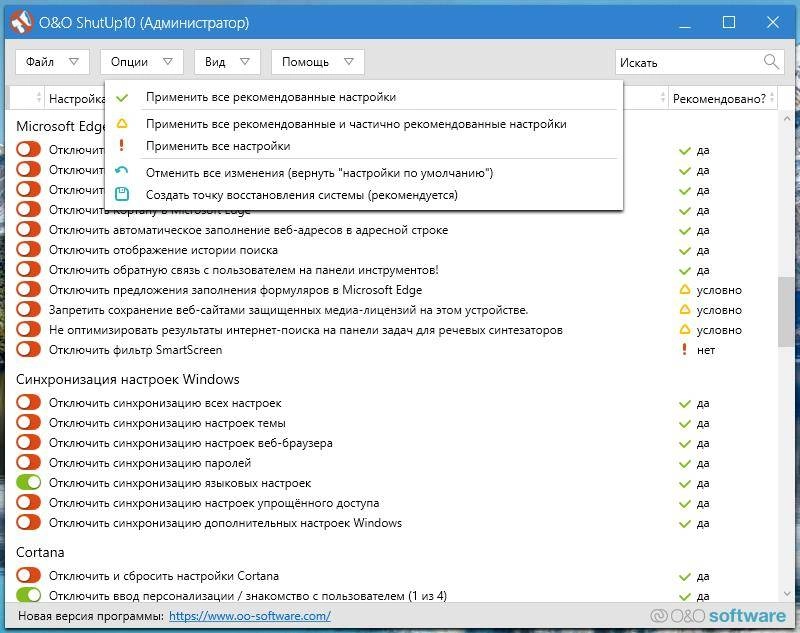Viewport: 800px width, 633px height.
Task: Click the Cortana section heading
Action: (40, 552)
